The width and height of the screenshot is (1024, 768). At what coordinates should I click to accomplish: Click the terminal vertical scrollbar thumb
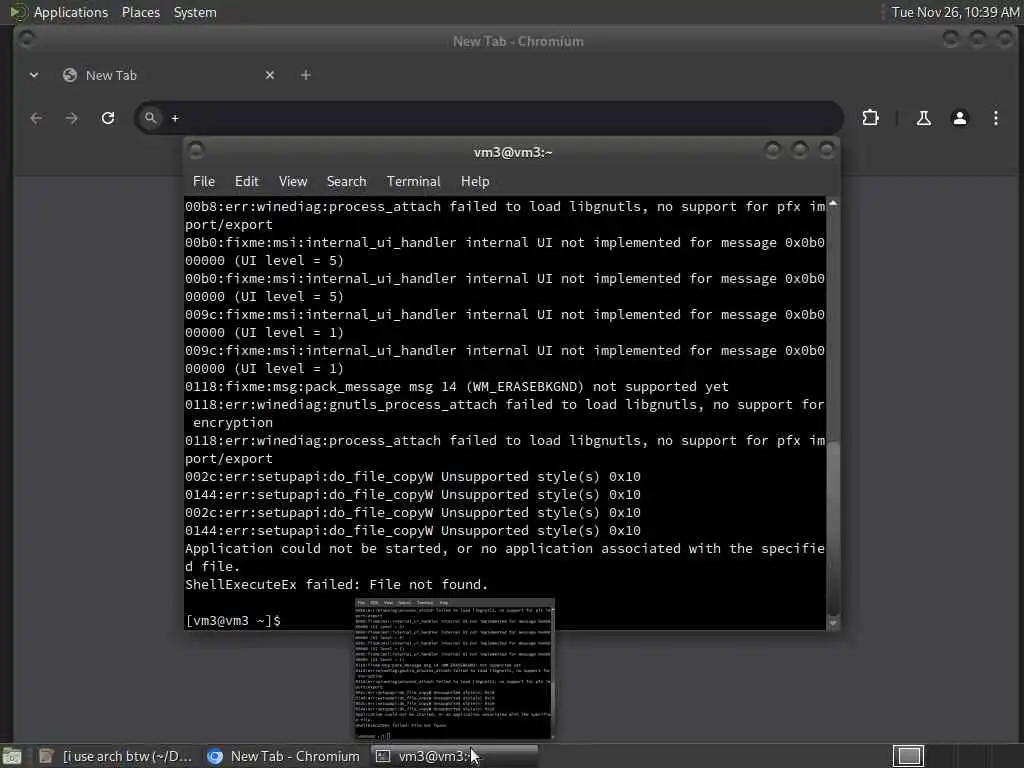(833, 528)
